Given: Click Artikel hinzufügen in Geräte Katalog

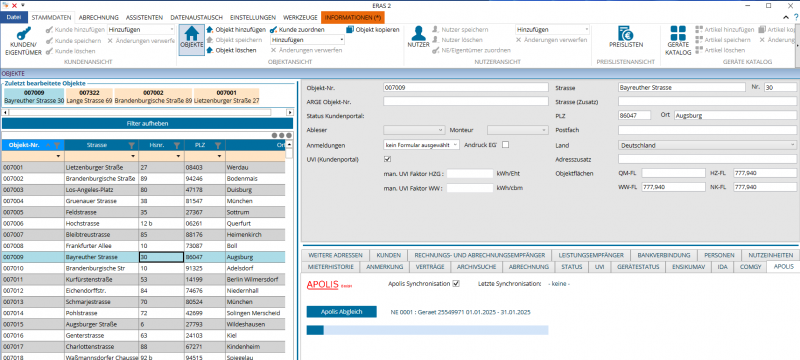Looking at the screenshot, I should click(725, 30).
